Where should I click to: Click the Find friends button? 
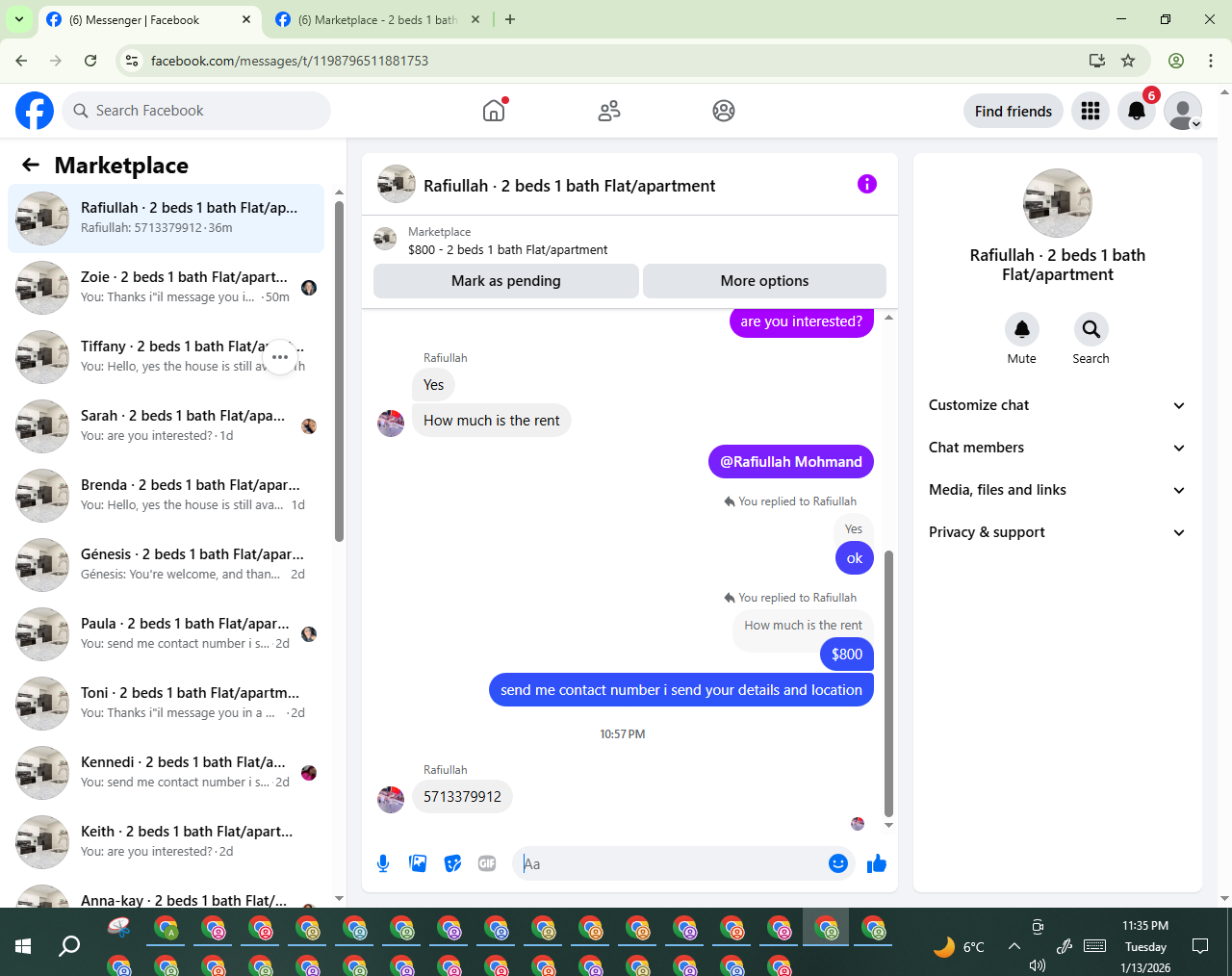click(x=1014, y=111)
